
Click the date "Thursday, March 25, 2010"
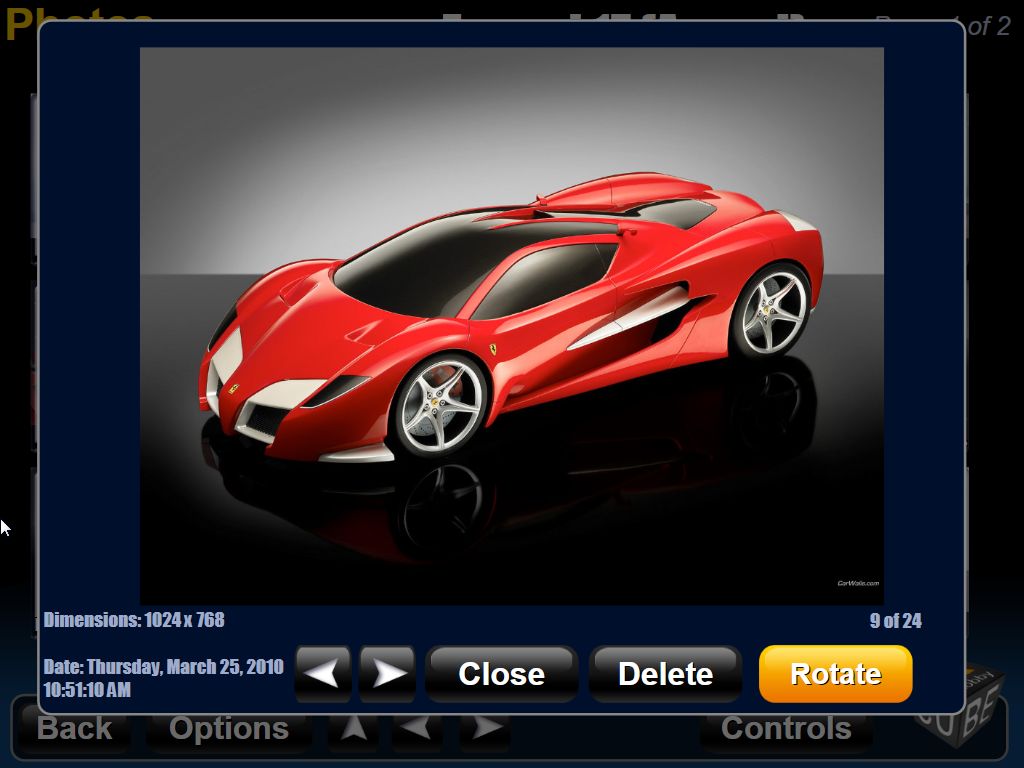click(x=185, y=667)
